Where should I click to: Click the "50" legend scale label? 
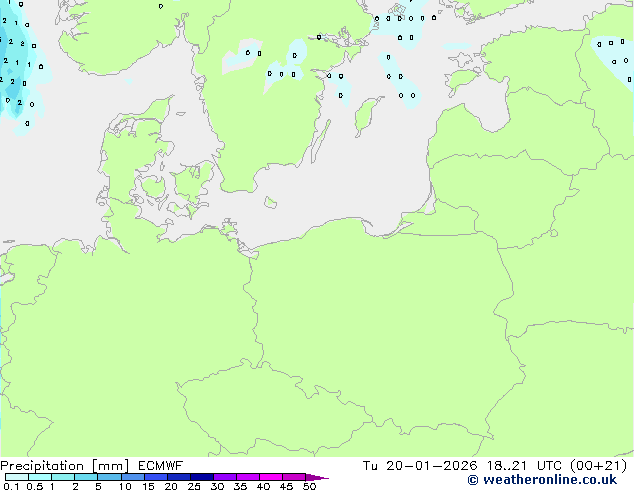click(x=309, y=486)
